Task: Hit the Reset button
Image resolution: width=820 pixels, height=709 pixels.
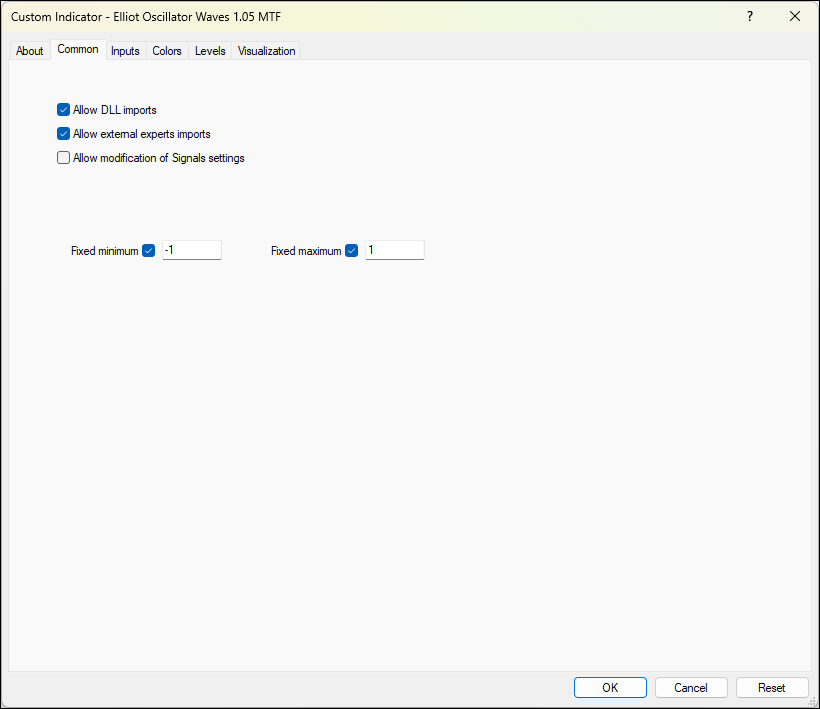Action: coord(772,688)
